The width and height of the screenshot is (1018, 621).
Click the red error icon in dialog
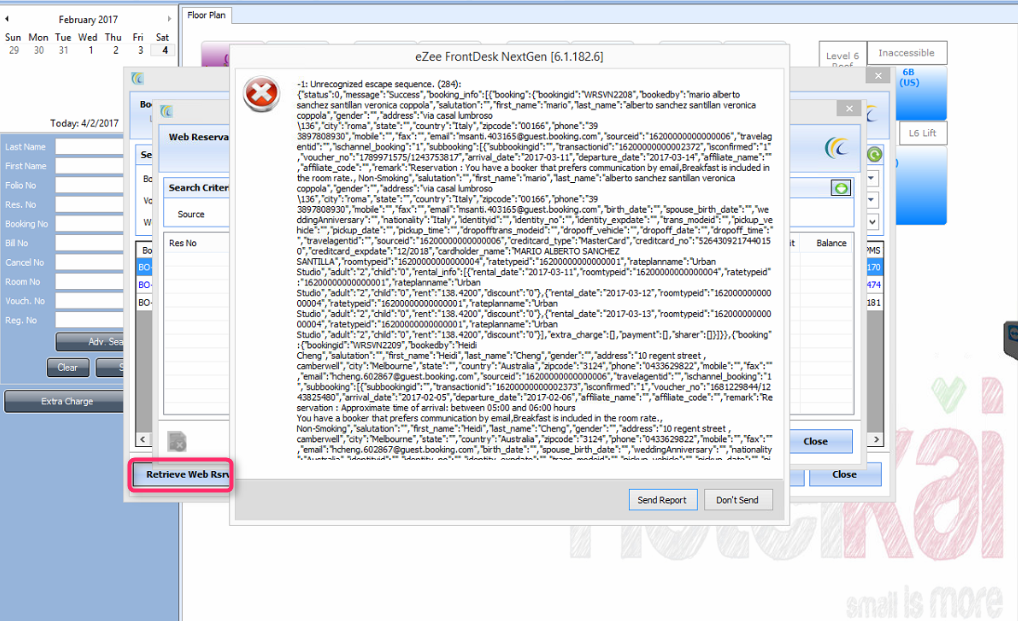(262, 94)
